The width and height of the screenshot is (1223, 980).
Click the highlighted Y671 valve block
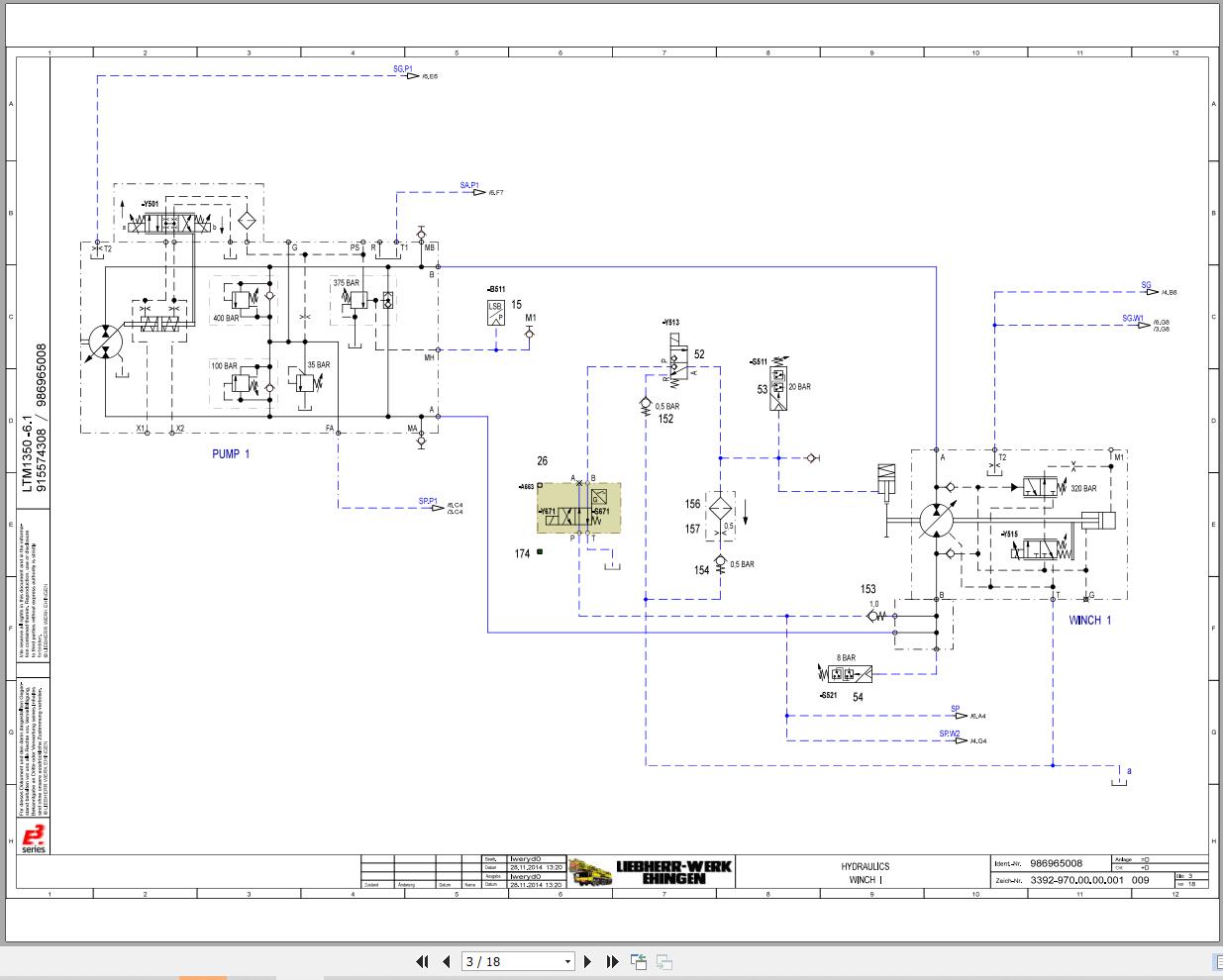click(578, 507)
